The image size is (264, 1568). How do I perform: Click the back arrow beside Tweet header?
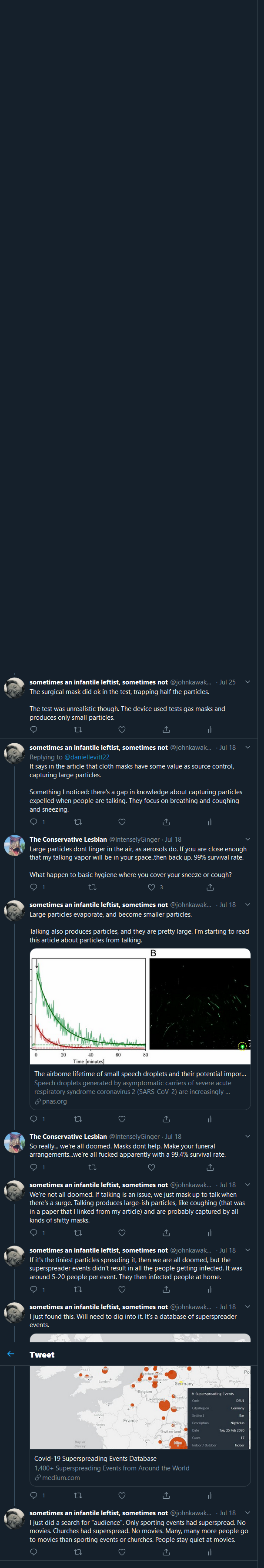tap(10, 1354)
